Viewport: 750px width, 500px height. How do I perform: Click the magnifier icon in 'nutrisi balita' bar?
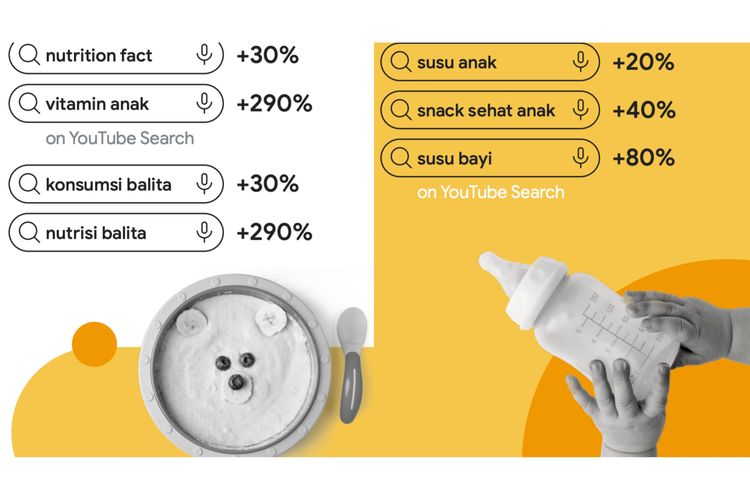click(29, 233)
